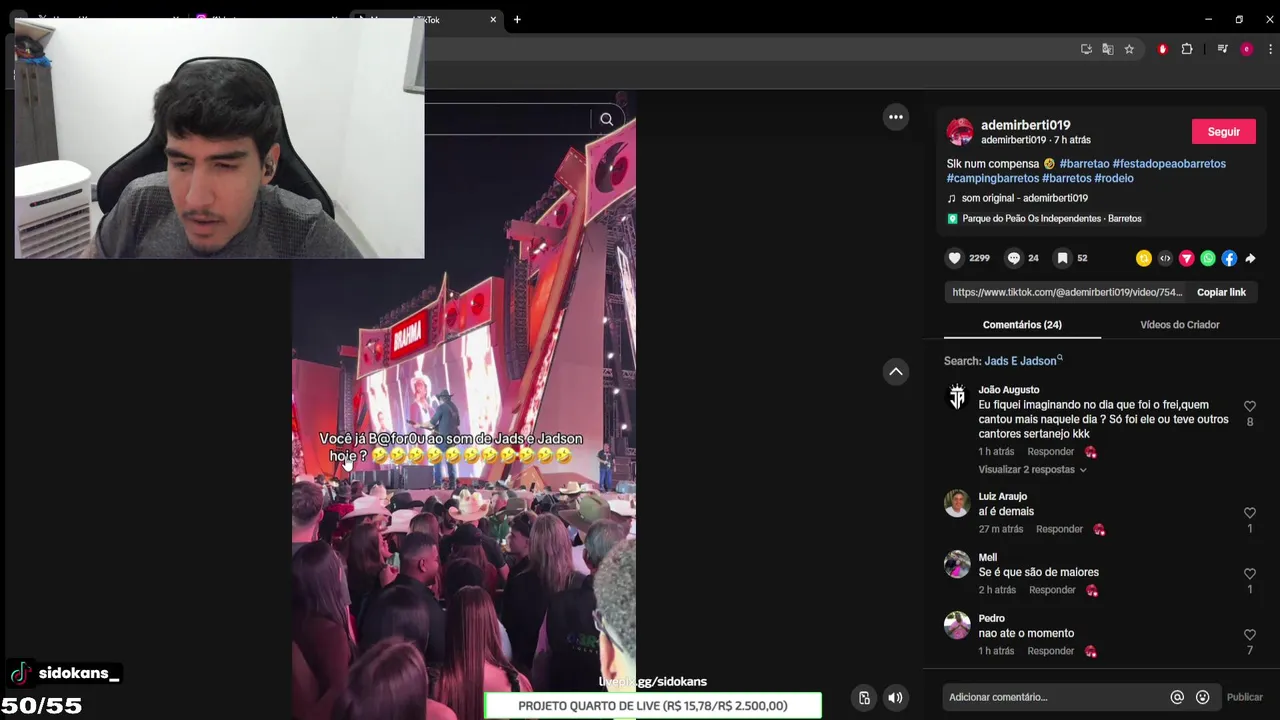Open the translate page icon in address bar

point(1108,49)
